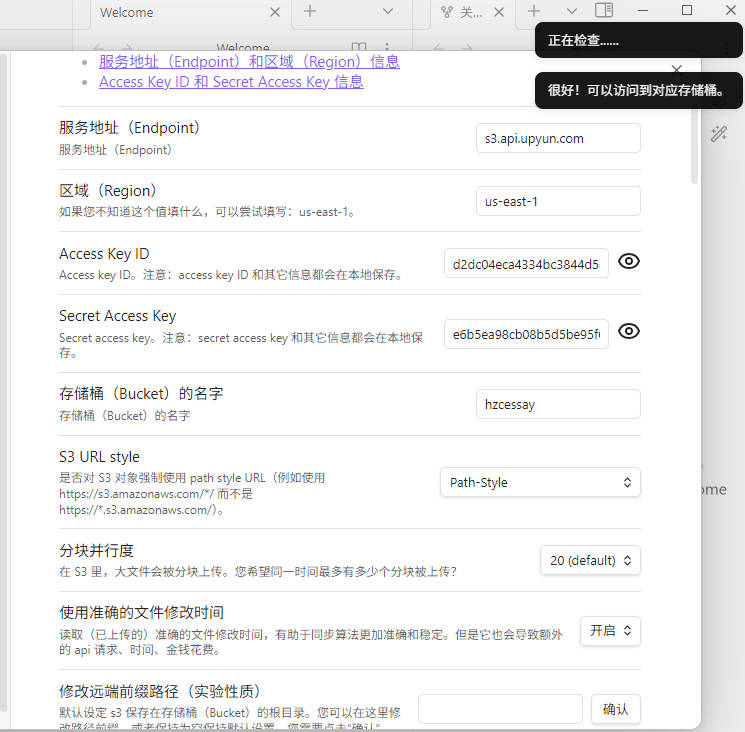Screen dimensions: 745x732
Task: Click the S3 URL style setting title
Action: (99, 457)
